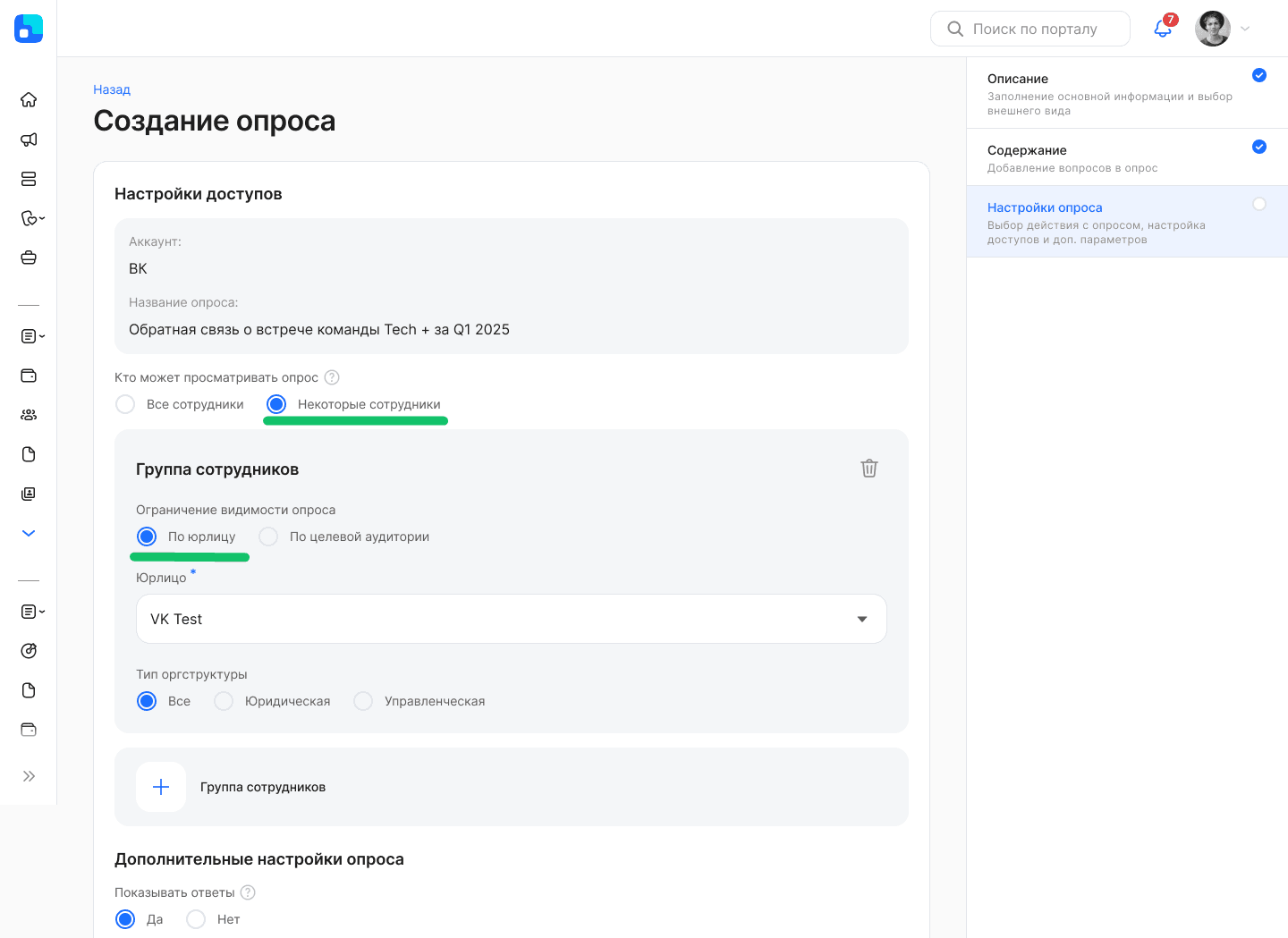The image size is (1288, 938).
Task: Set 'Показывать ответы' to 'Да'
Action: coord(139,919)
